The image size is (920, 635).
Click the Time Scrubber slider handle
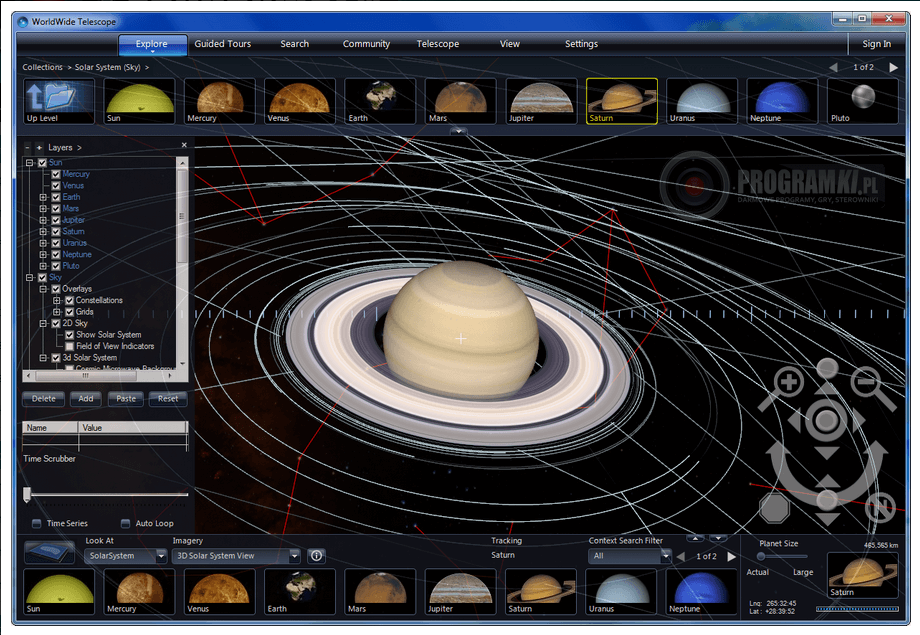[27, 495]
